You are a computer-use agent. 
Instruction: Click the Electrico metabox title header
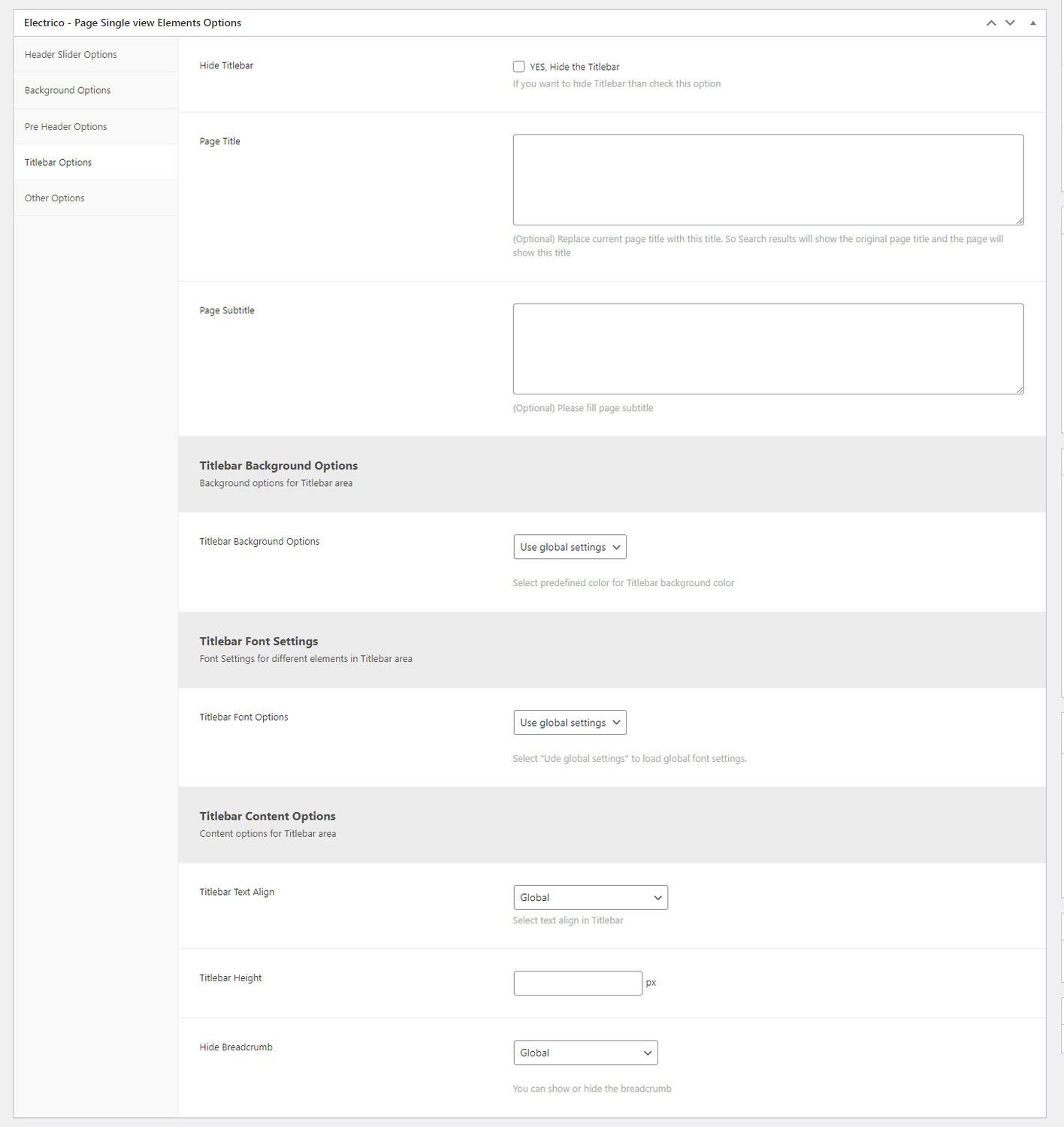[x=133, y=23]
